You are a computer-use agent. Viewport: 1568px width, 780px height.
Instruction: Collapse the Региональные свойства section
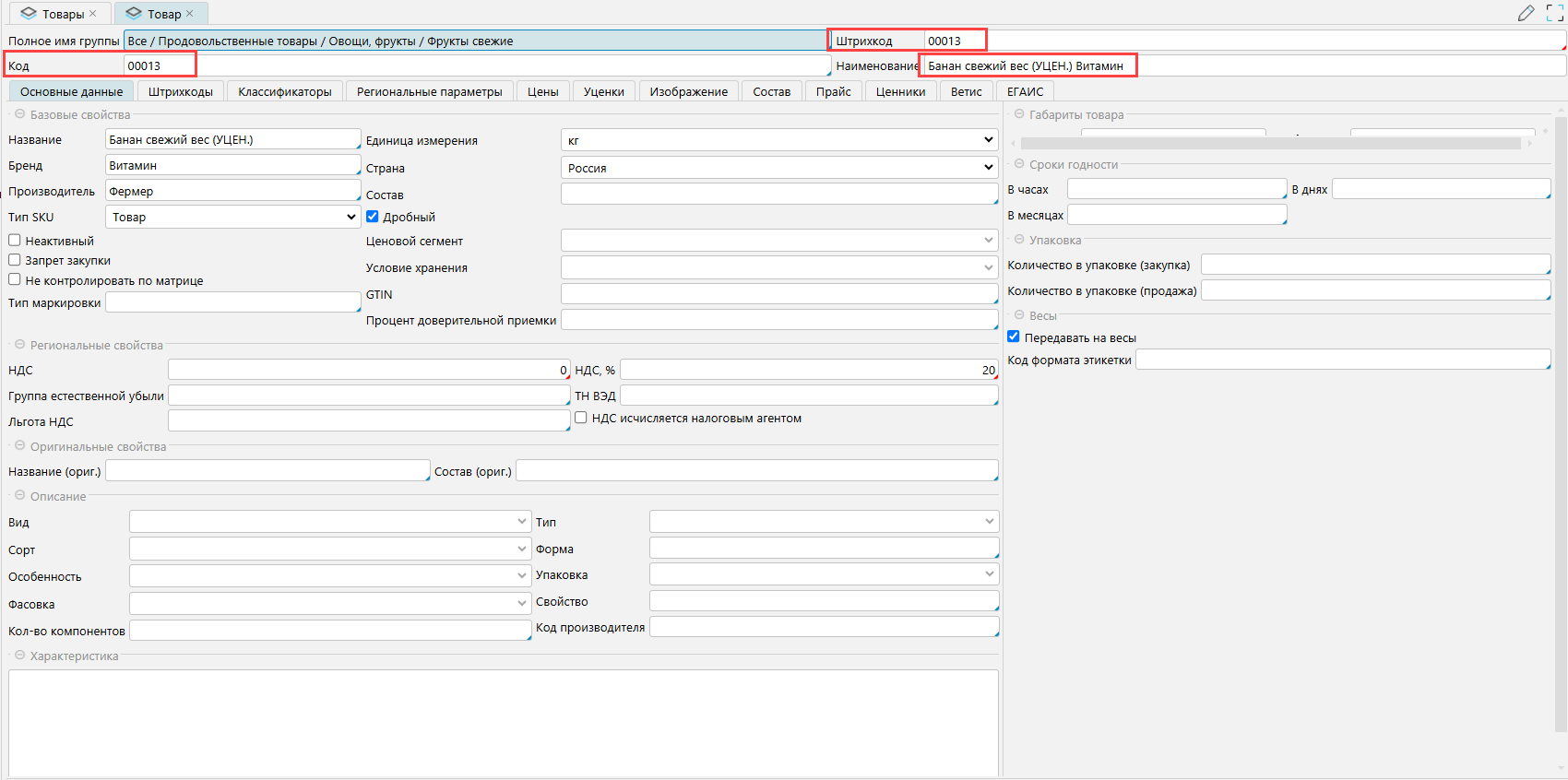tap(19, 345)
